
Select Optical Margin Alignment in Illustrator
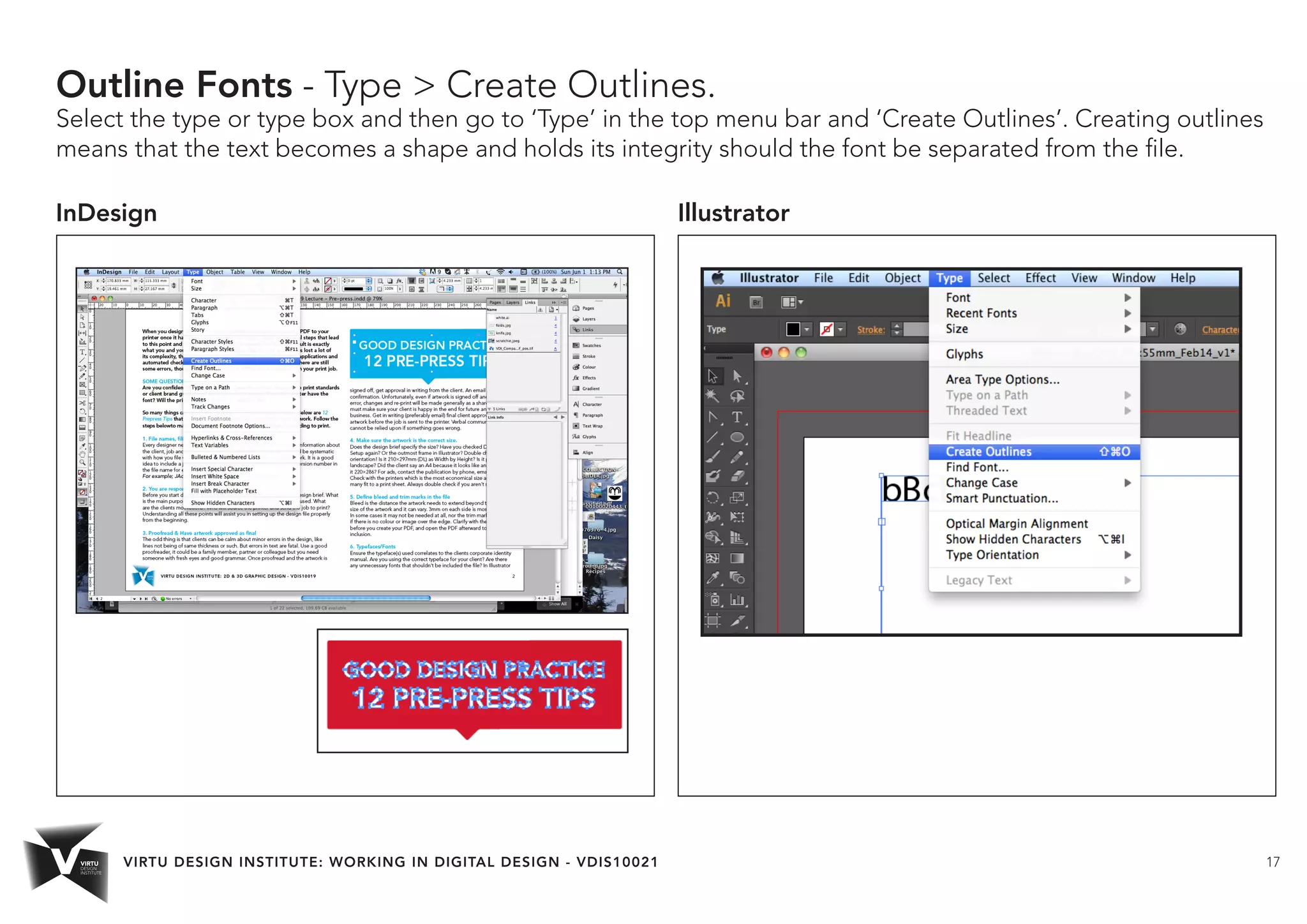coord(1034,524)
